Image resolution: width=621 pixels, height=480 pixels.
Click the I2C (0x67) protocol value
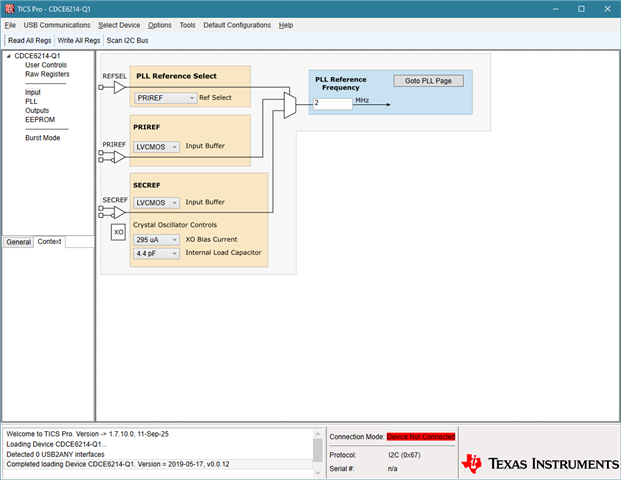[404, 455]
